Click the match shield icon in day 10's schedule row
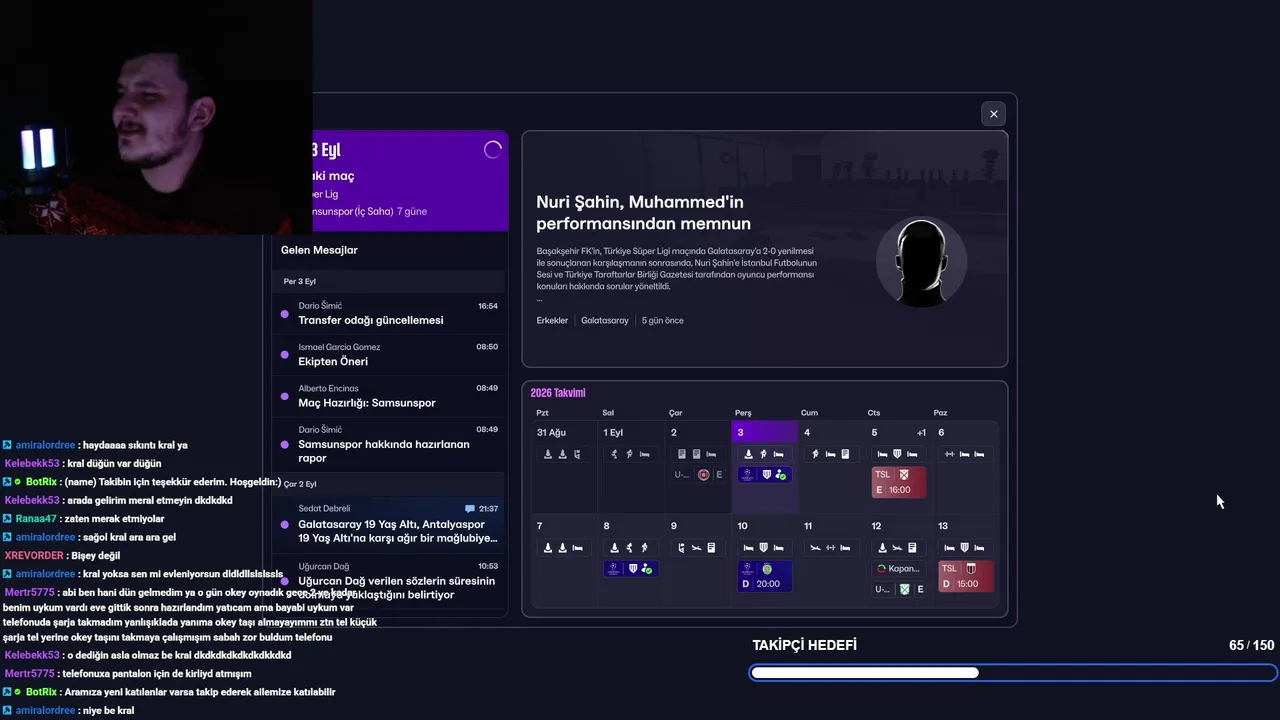This screenshot has width=1280, height=720. click(x=764, y=548)
